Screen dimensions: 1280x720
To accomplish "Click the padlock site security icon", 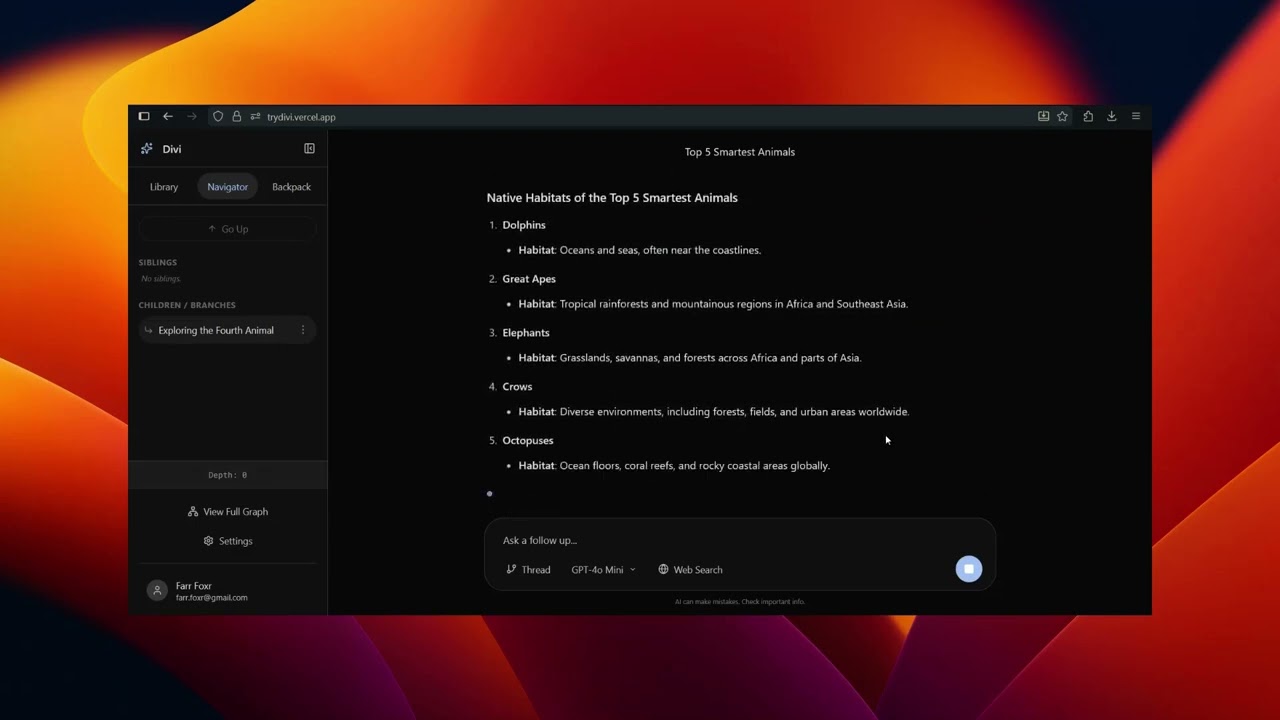I will pyautogui.click(x=237, y=117).
